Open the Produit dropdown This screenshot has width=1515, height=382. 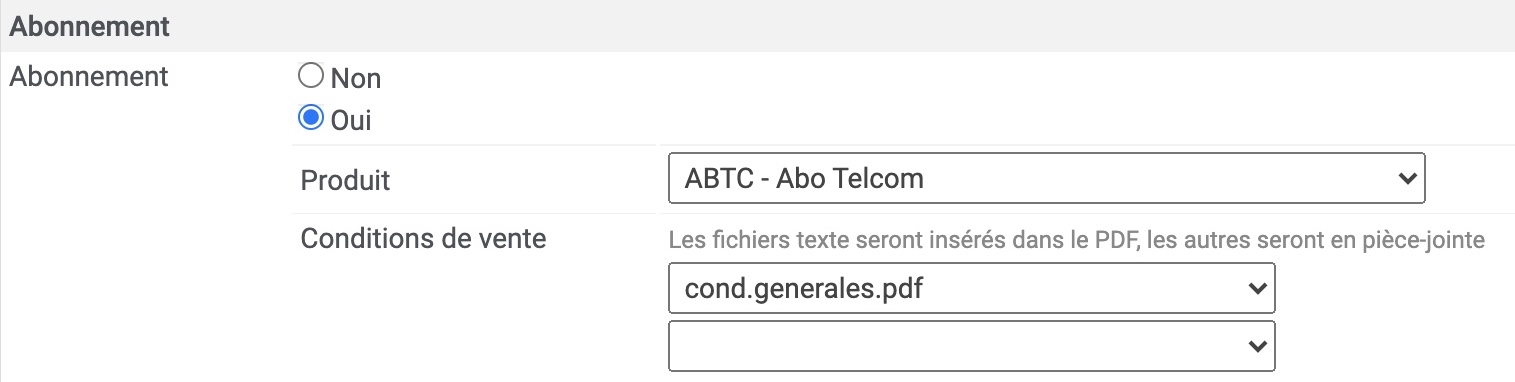point(1046,179)
